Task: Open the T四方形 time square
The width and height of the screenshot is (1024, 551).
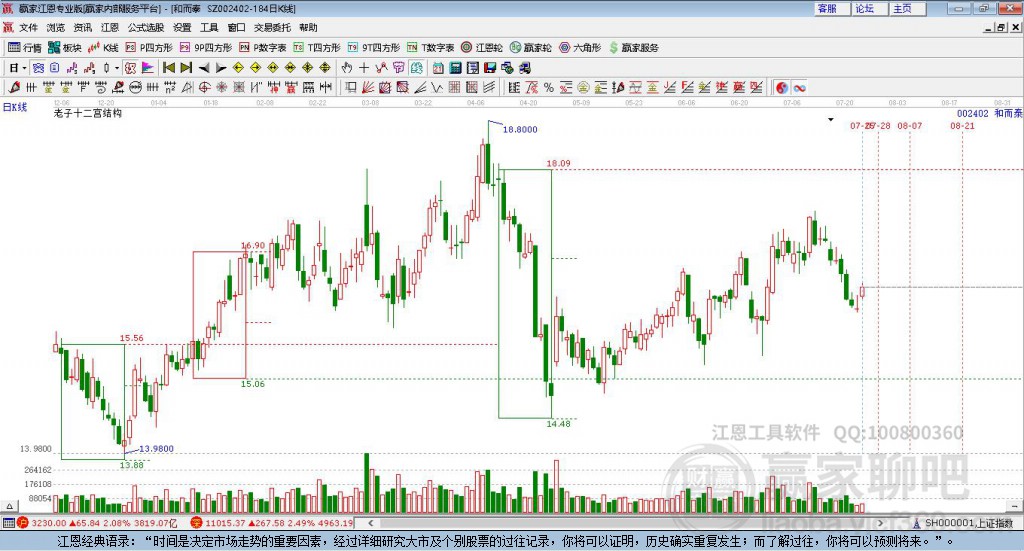Action: (x=317, y=48)
